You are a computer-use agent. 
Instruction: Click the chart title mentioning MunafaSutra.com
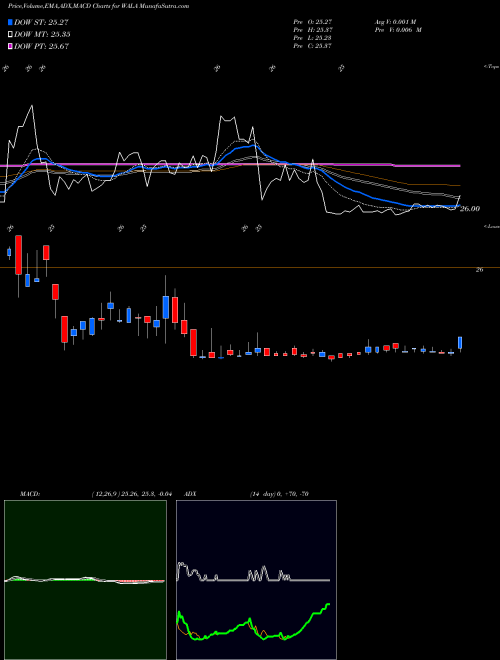click(98, 6)
